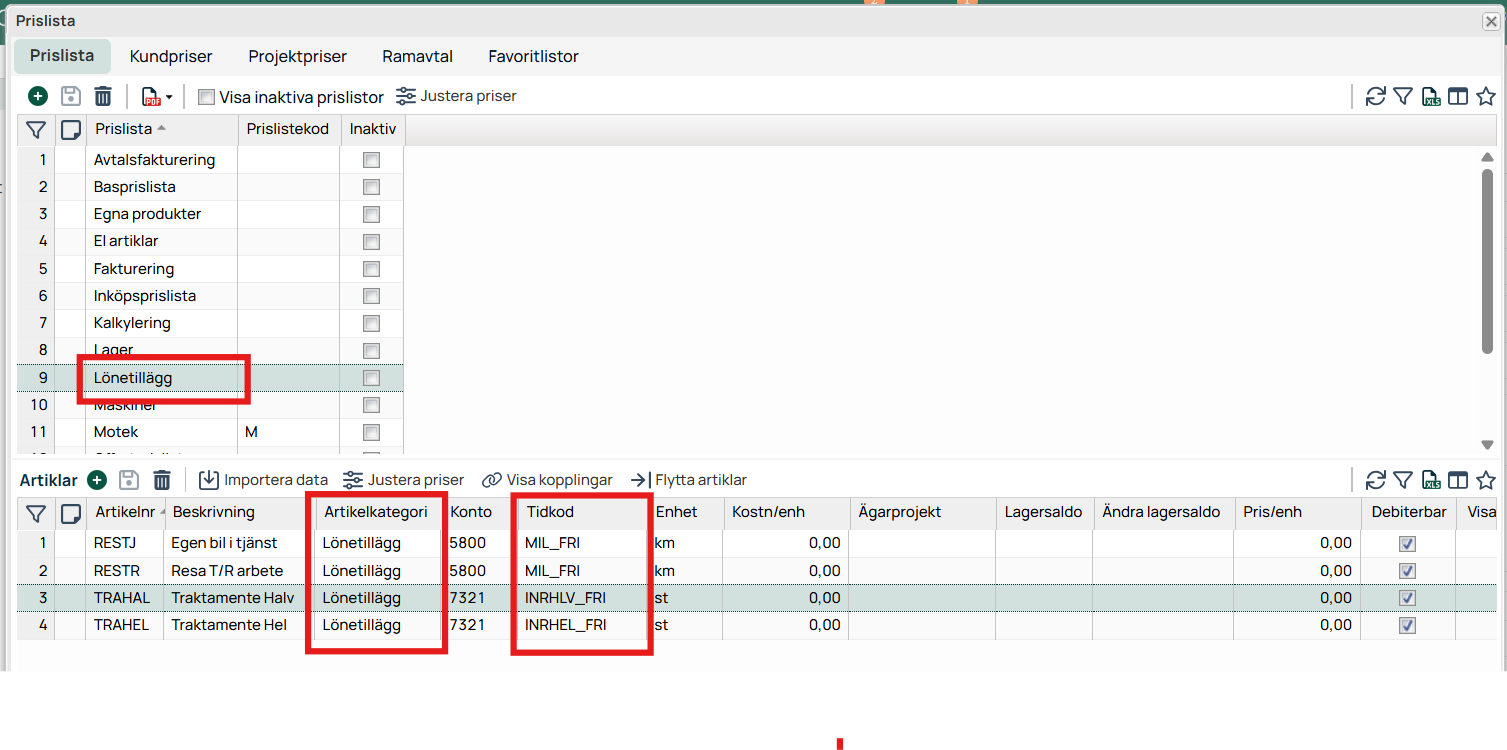Open the Ramavtal tab
1507x750 pixels.
coord(417,57)
